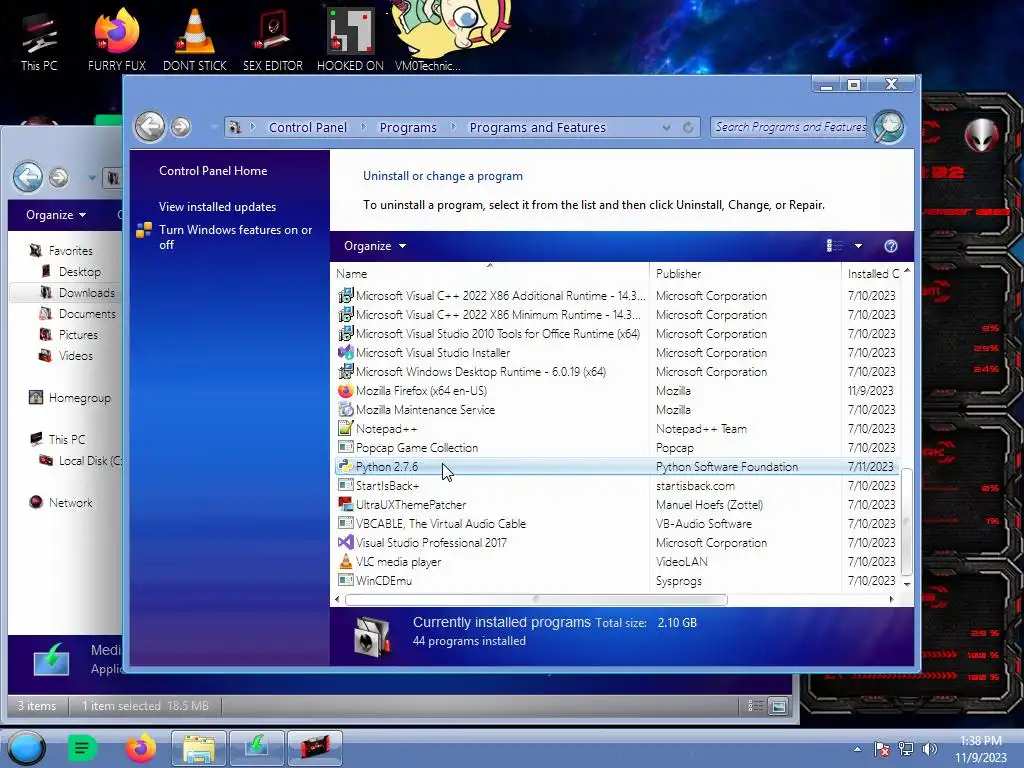The height and width of the screenshot is (768, 1024).
Task: Click the forward arrow in Programs and Features
Action: 181,127
